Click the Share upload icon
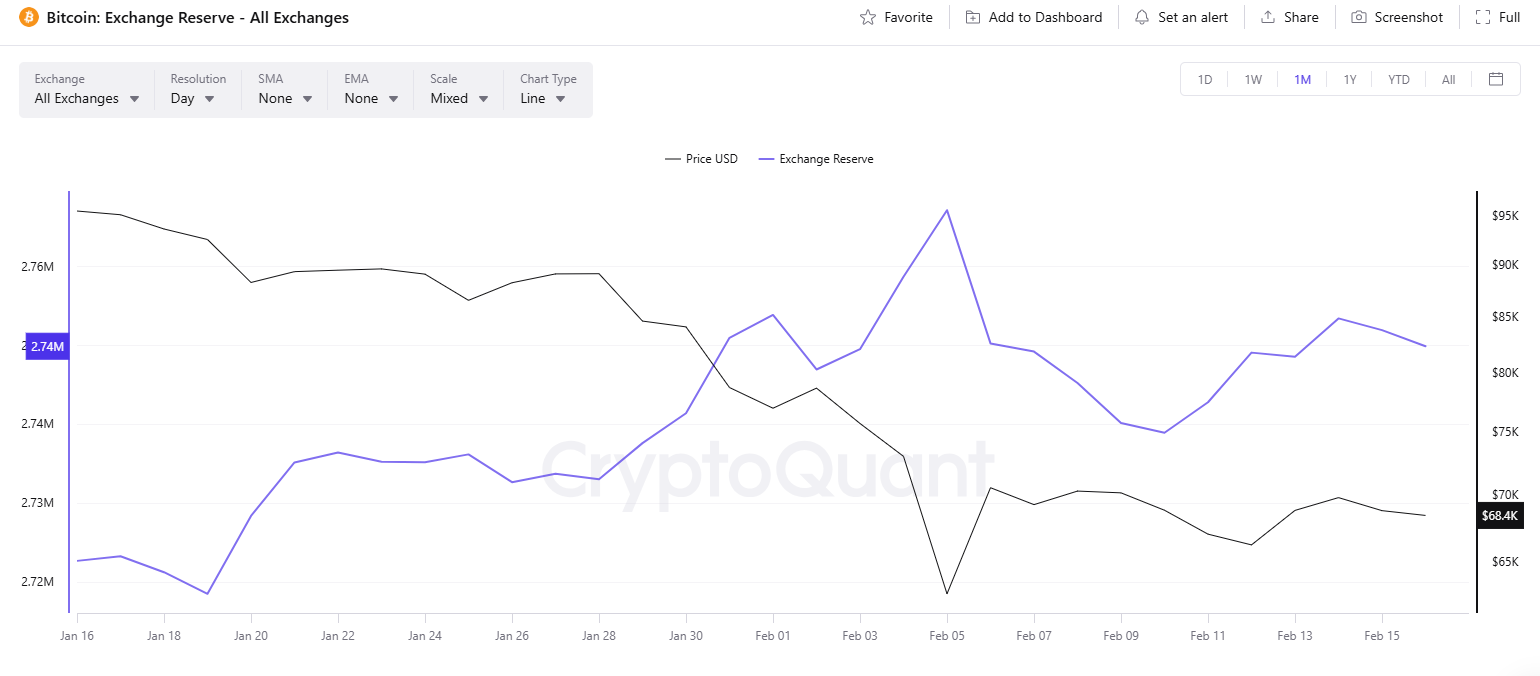Screen dimensions: 1540x676 (x=1268, y=17)
